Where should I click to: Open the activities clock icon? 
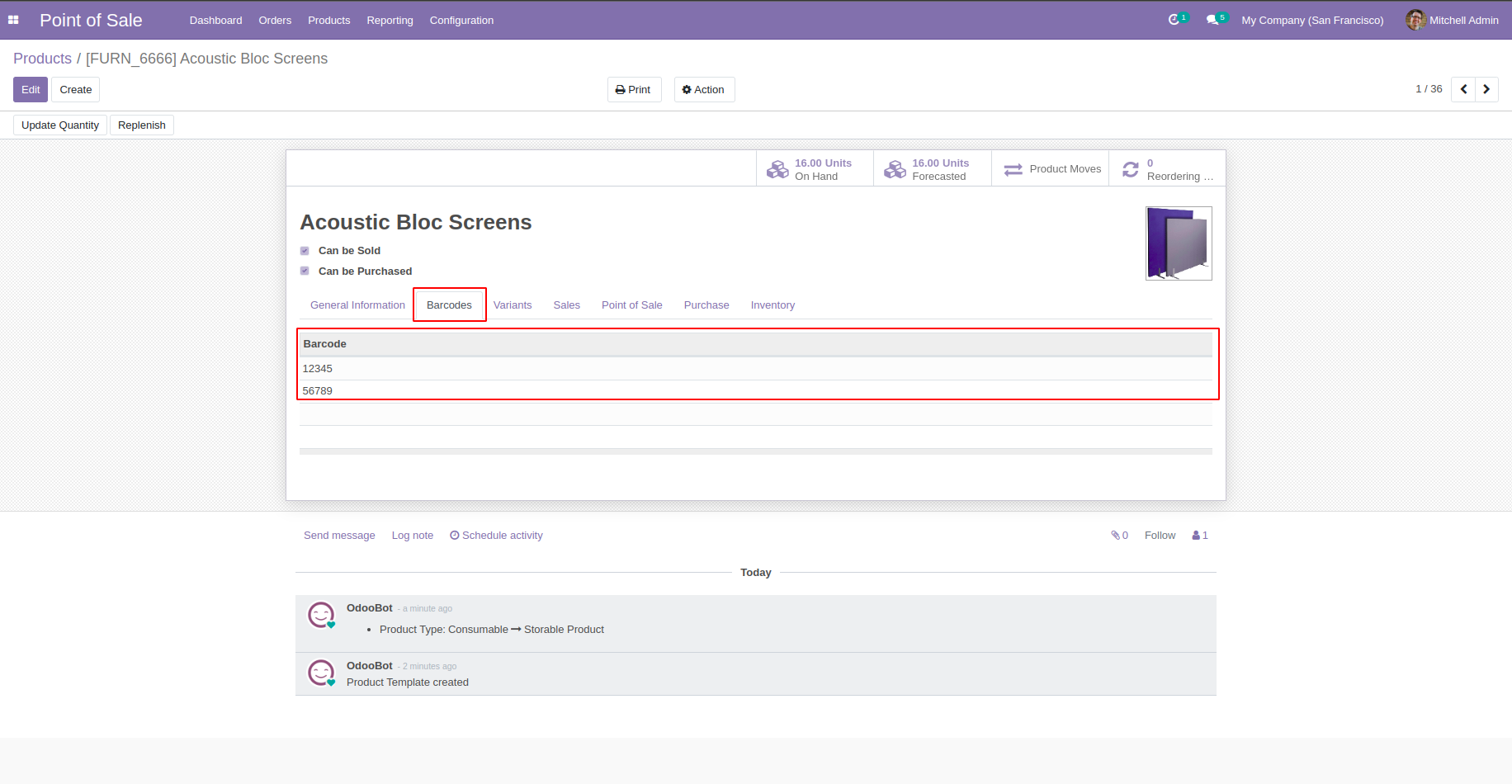[x=1174, y=20]
